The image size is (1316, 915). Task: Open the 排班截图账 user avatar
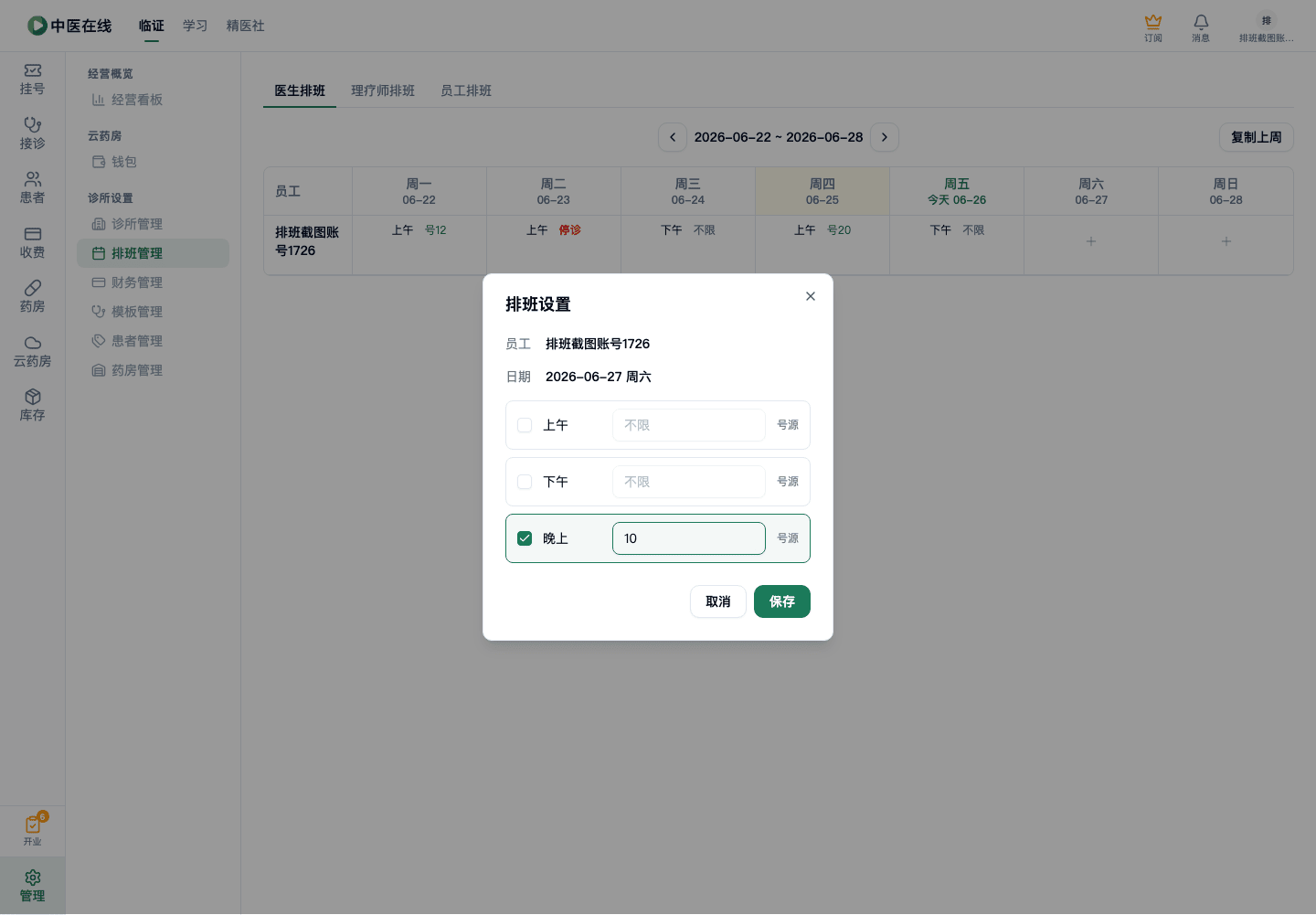(x=1267, y=21)
